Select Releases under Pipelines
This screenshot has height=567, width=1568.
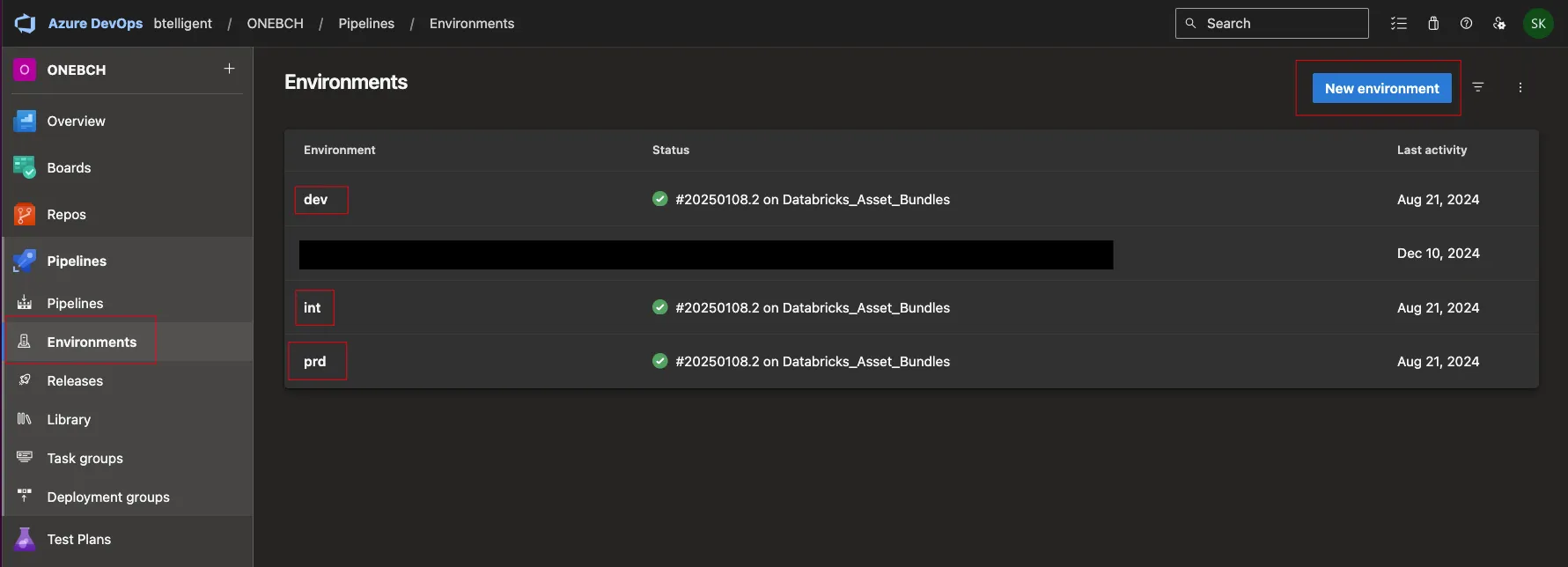coord(75,381)
